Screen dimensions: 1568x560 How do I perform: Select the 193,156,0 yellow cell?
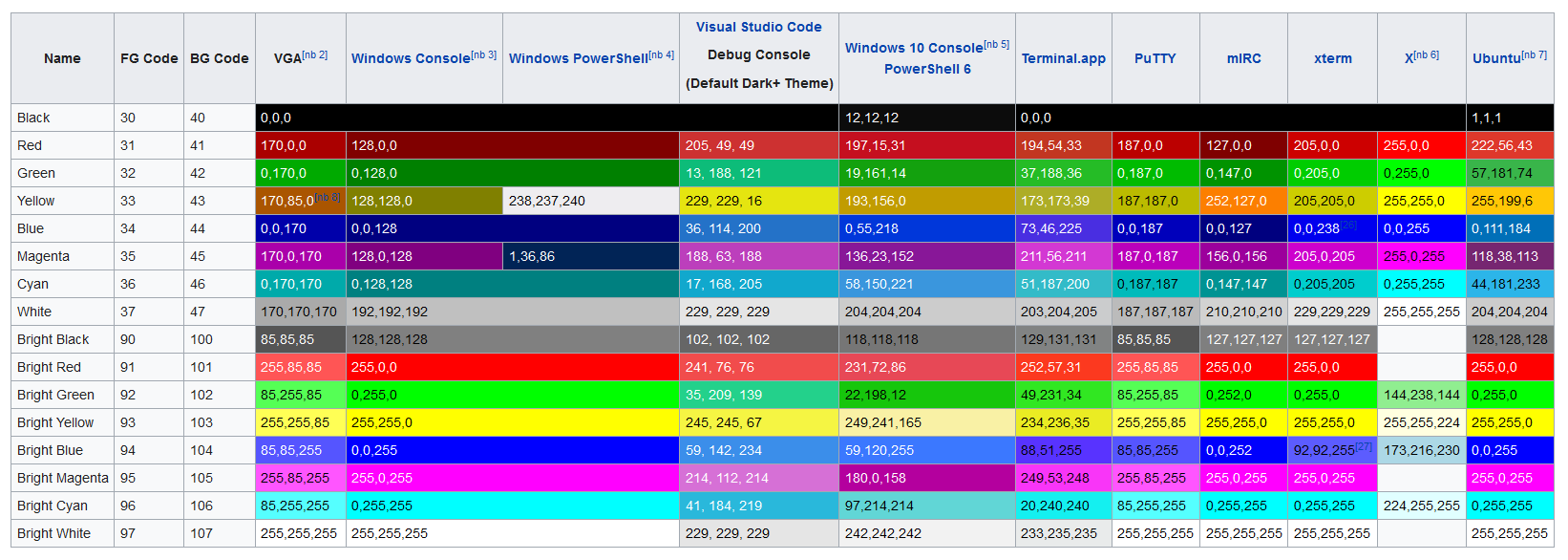(x=927, y=201)
